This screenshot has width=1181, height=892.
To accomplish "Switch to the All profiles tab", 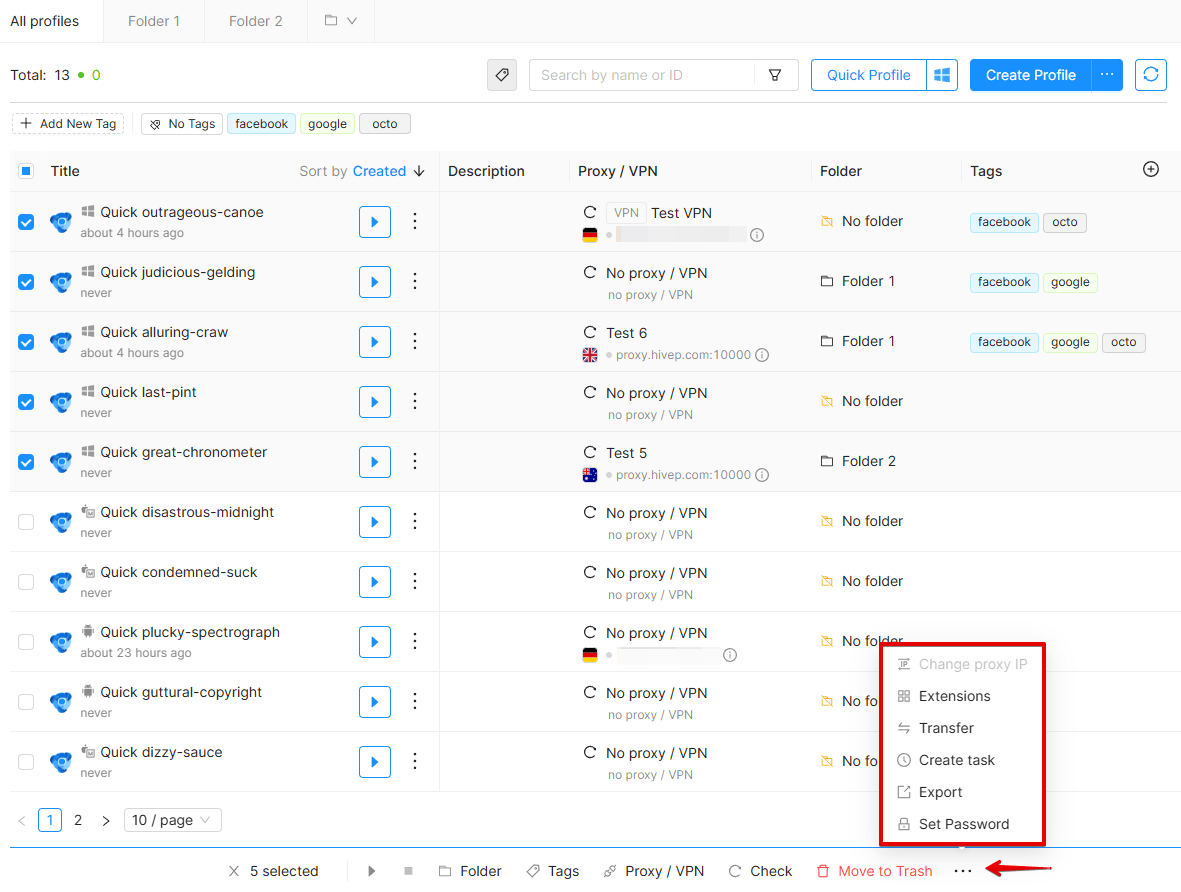I will pos(44,21).
